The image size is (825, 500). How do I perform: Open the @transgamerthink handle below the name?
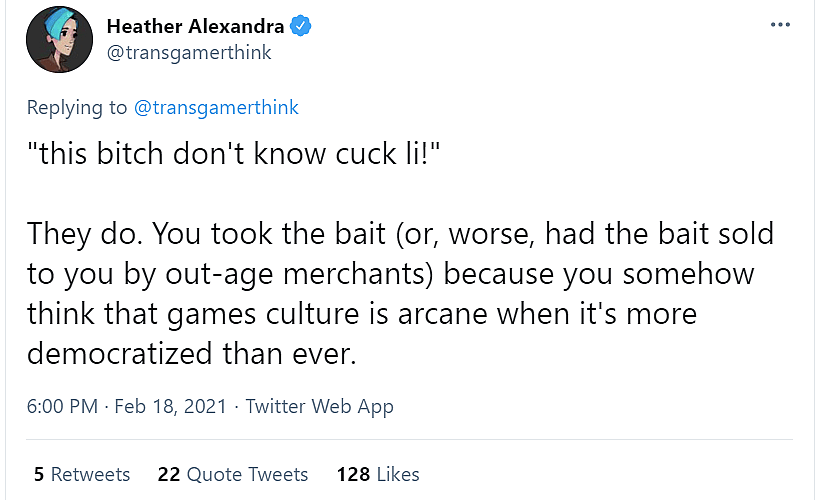[x=188, y=53]
